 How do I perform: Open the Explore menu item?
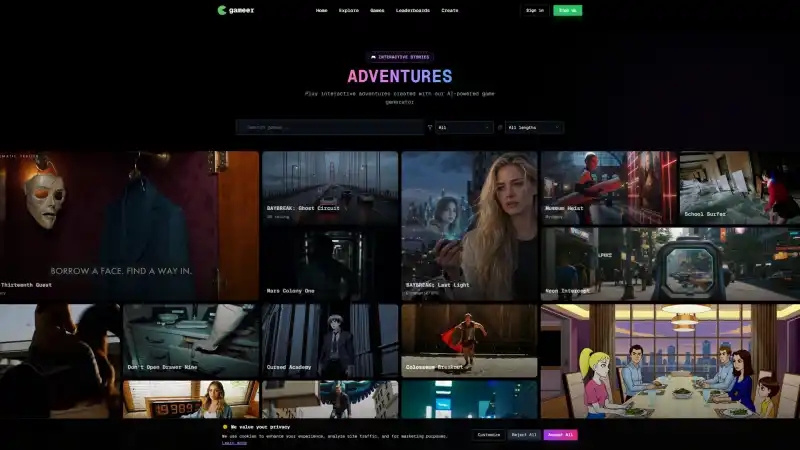coord(349,10)
